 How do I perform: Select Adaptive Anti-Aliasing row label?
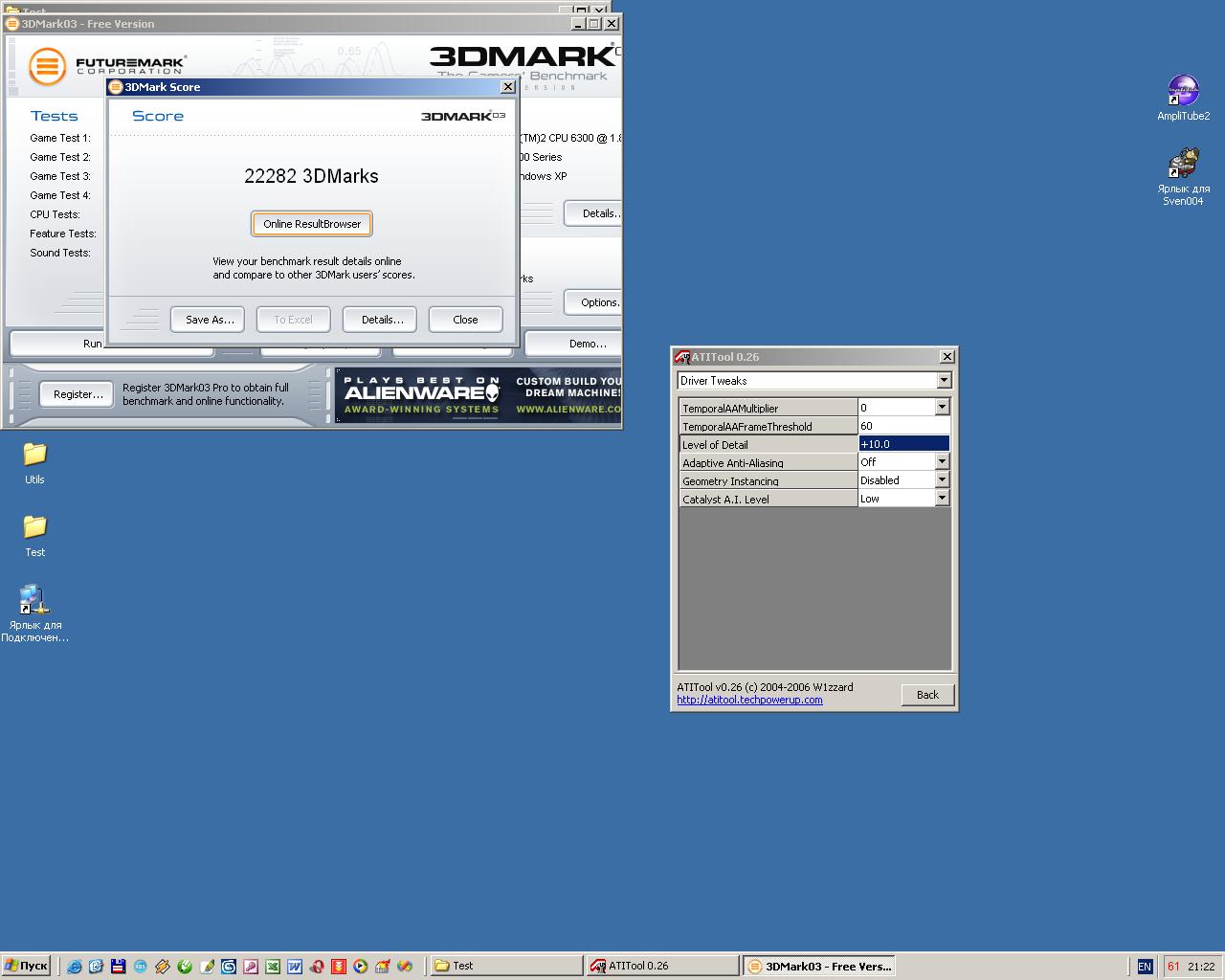[768, 462]
